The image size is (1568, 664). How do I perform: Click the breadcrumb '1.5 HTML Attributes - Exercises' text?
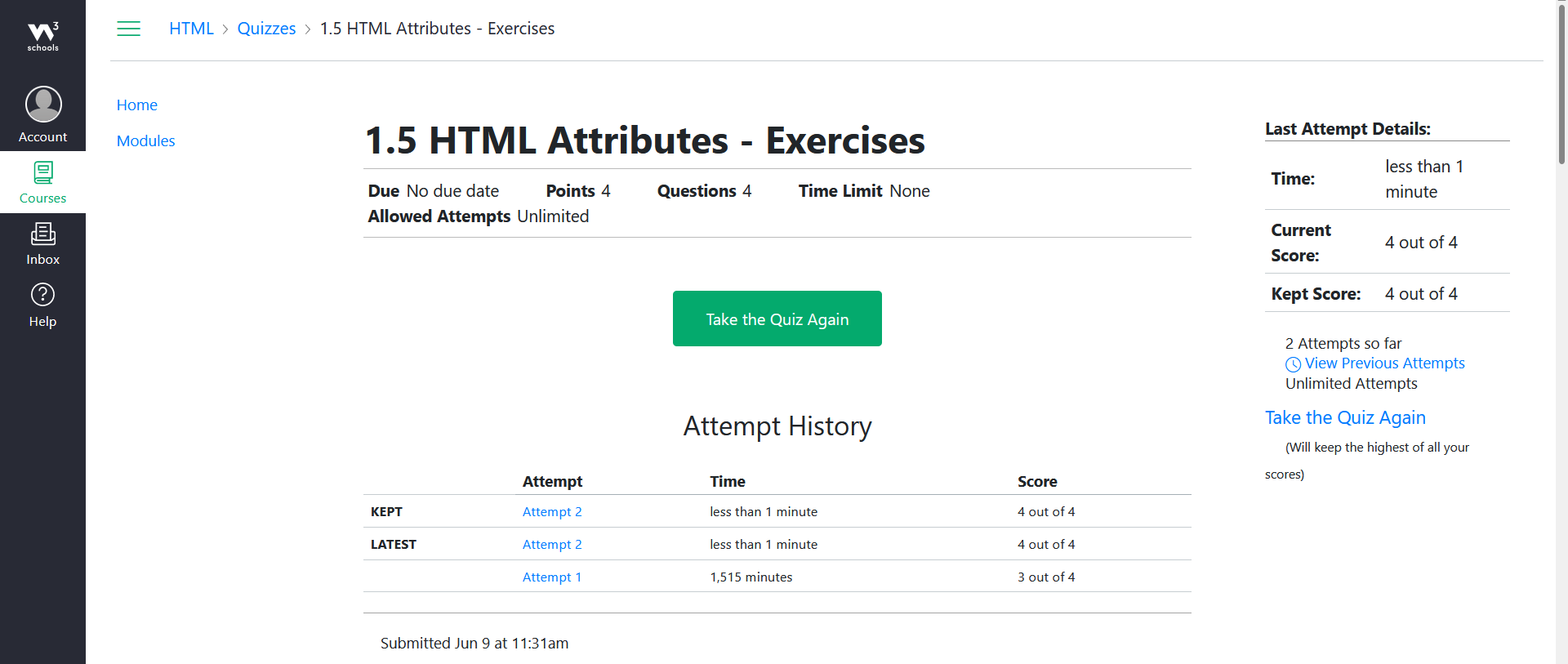[437, 29]
